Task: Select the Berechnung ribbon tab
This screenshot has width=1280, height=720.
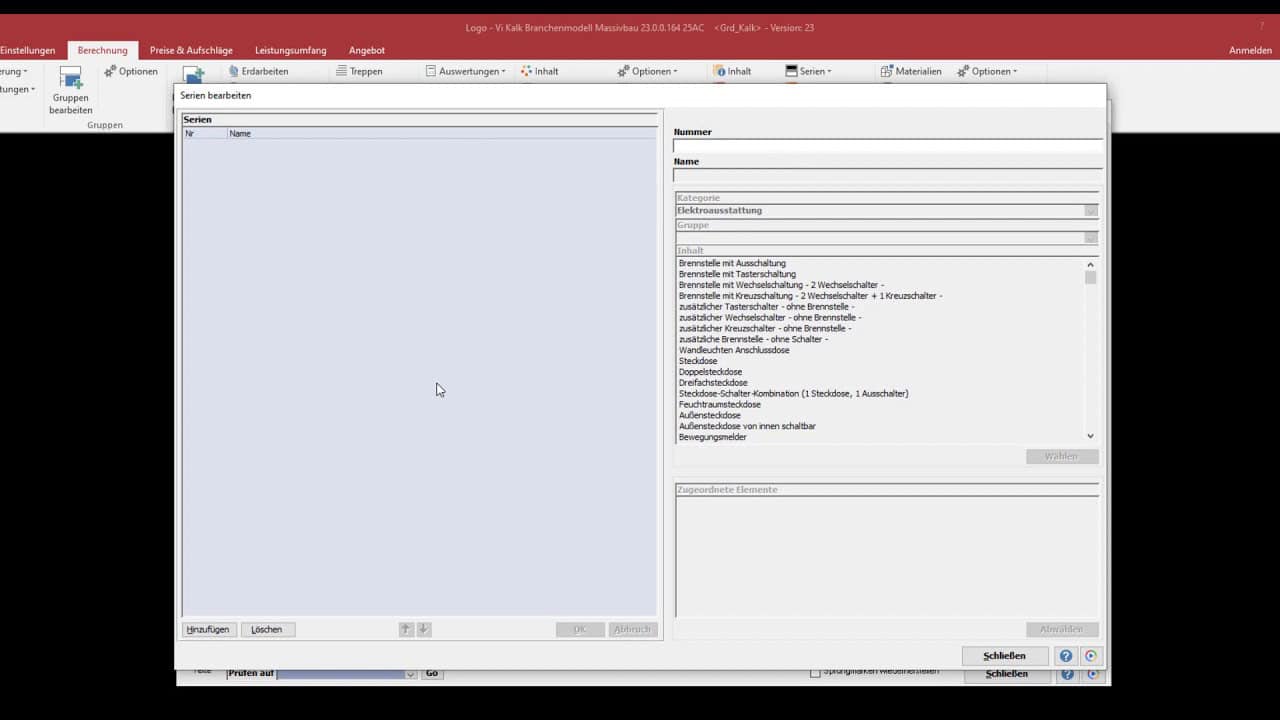Action: (x=102, y=50)
